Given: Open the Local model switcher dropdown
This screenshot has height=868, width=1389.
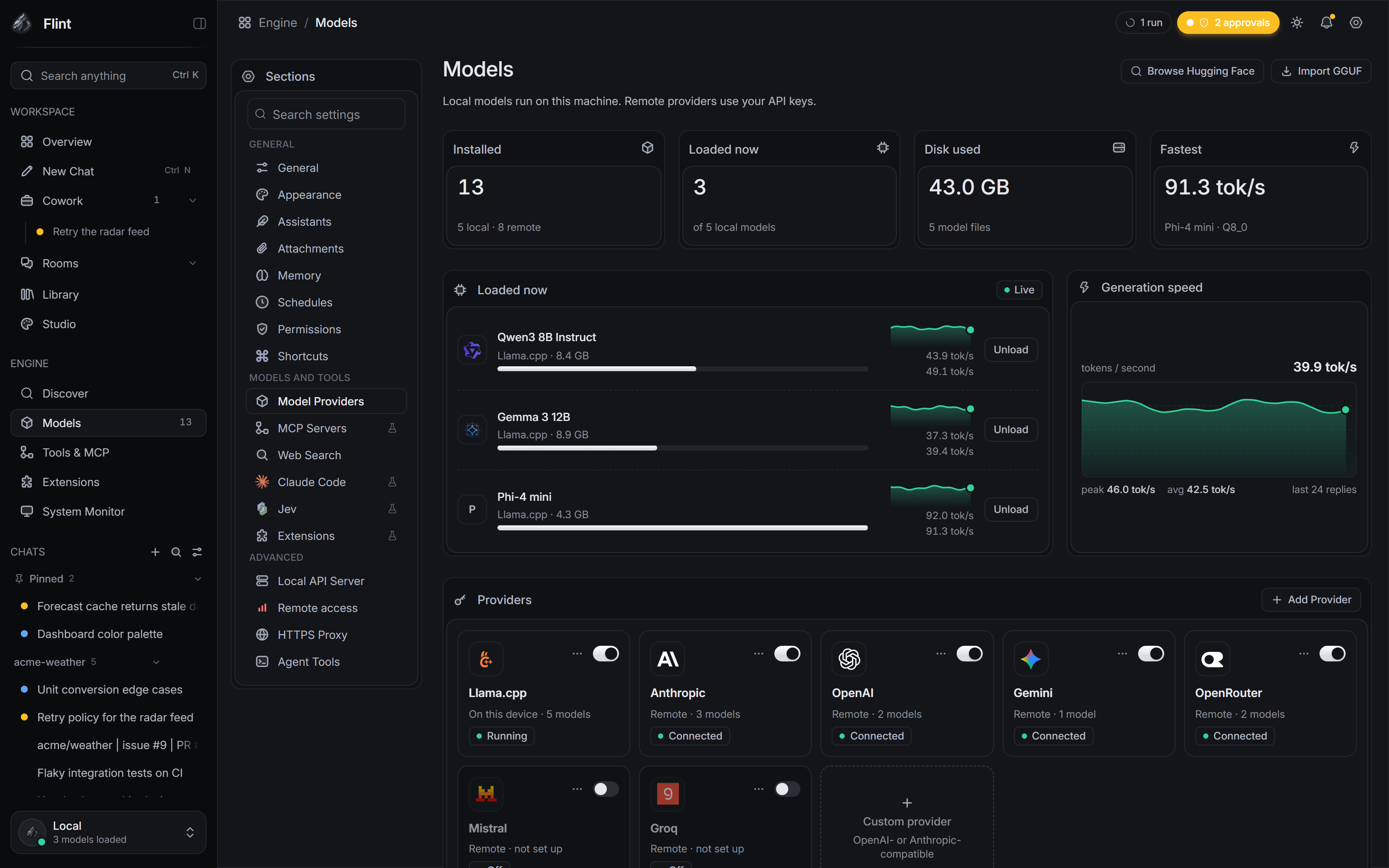Looking at the screenshot, I should 109,832.
